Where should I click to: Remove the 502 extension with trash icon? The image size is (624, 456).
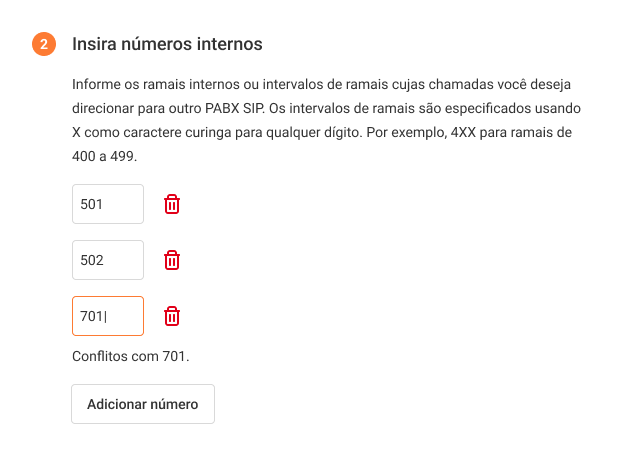tap(172, 260)
